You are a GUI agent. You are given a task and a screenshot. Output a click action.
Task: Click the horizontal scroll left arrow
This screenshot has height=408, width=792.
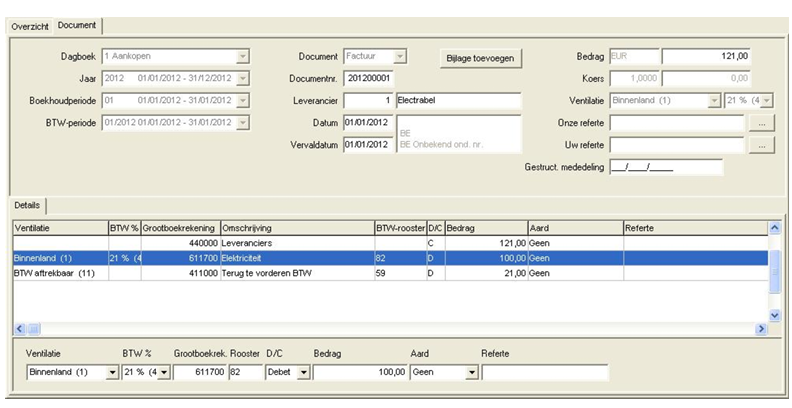pyautogui.click(x=20, y=329)
